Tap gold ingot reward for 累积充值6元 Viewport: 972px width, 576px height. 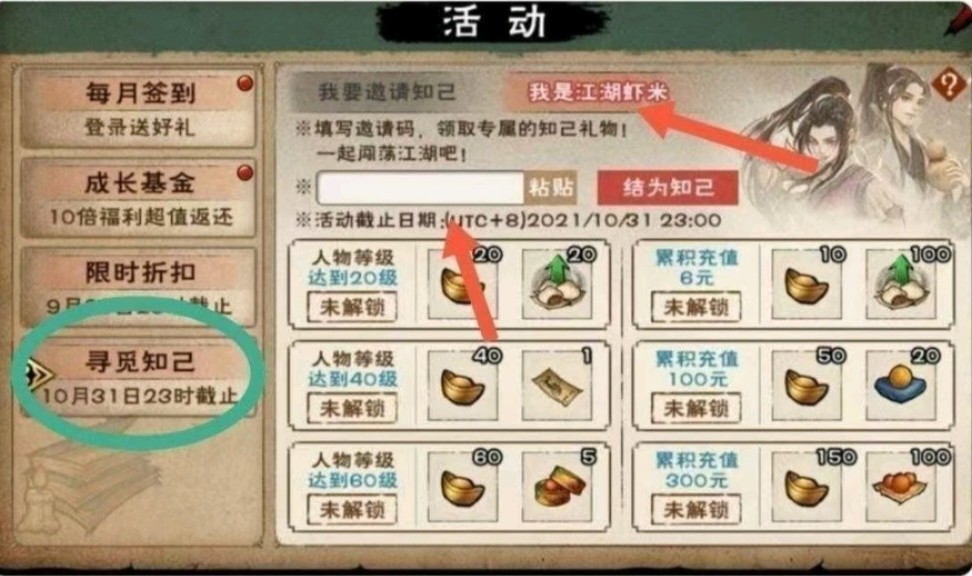(x=806, y=284)
